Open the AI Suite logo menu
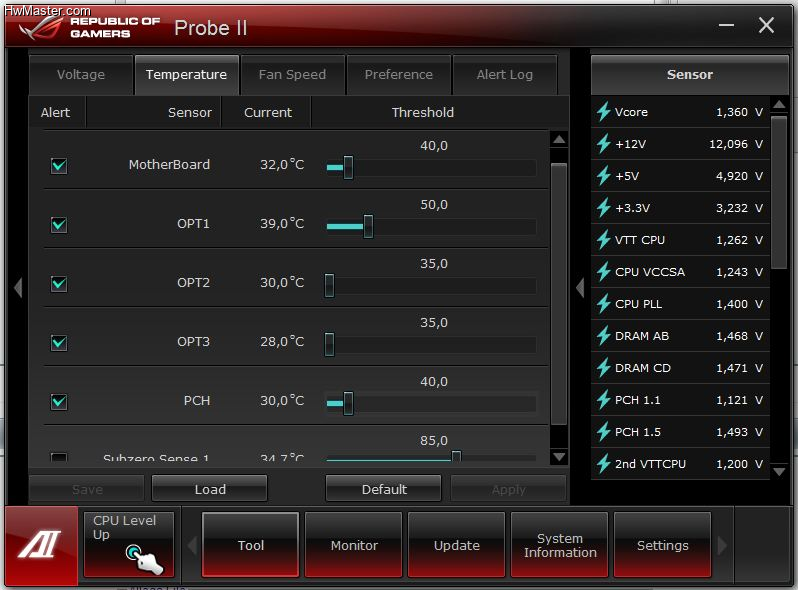 point(41,545)
